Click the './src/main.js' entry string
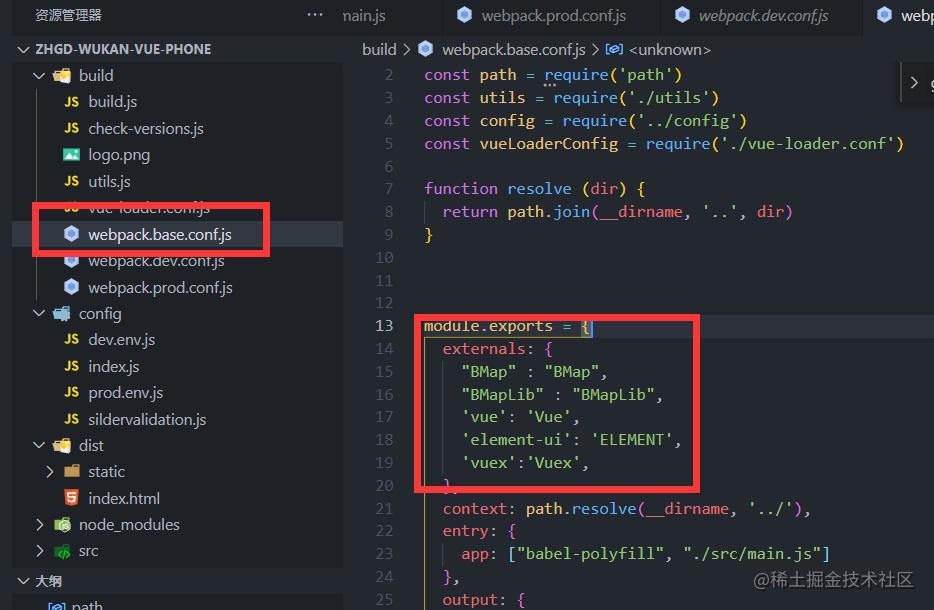This screenshot has width=934, height=610. point(752,554)
